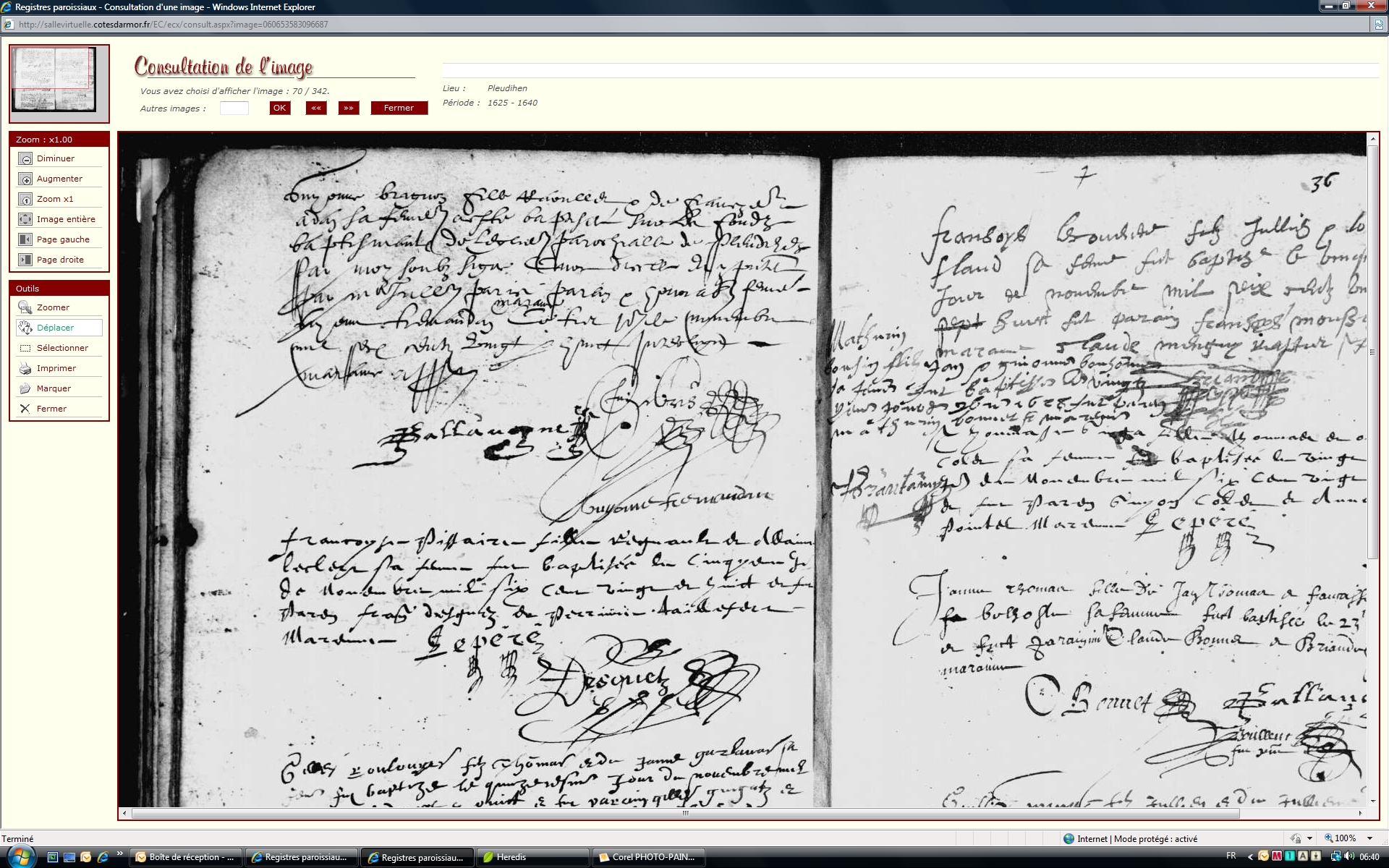
Task: Display the Page gauche view
Action: pyautogui.click(x=25, y=239)
